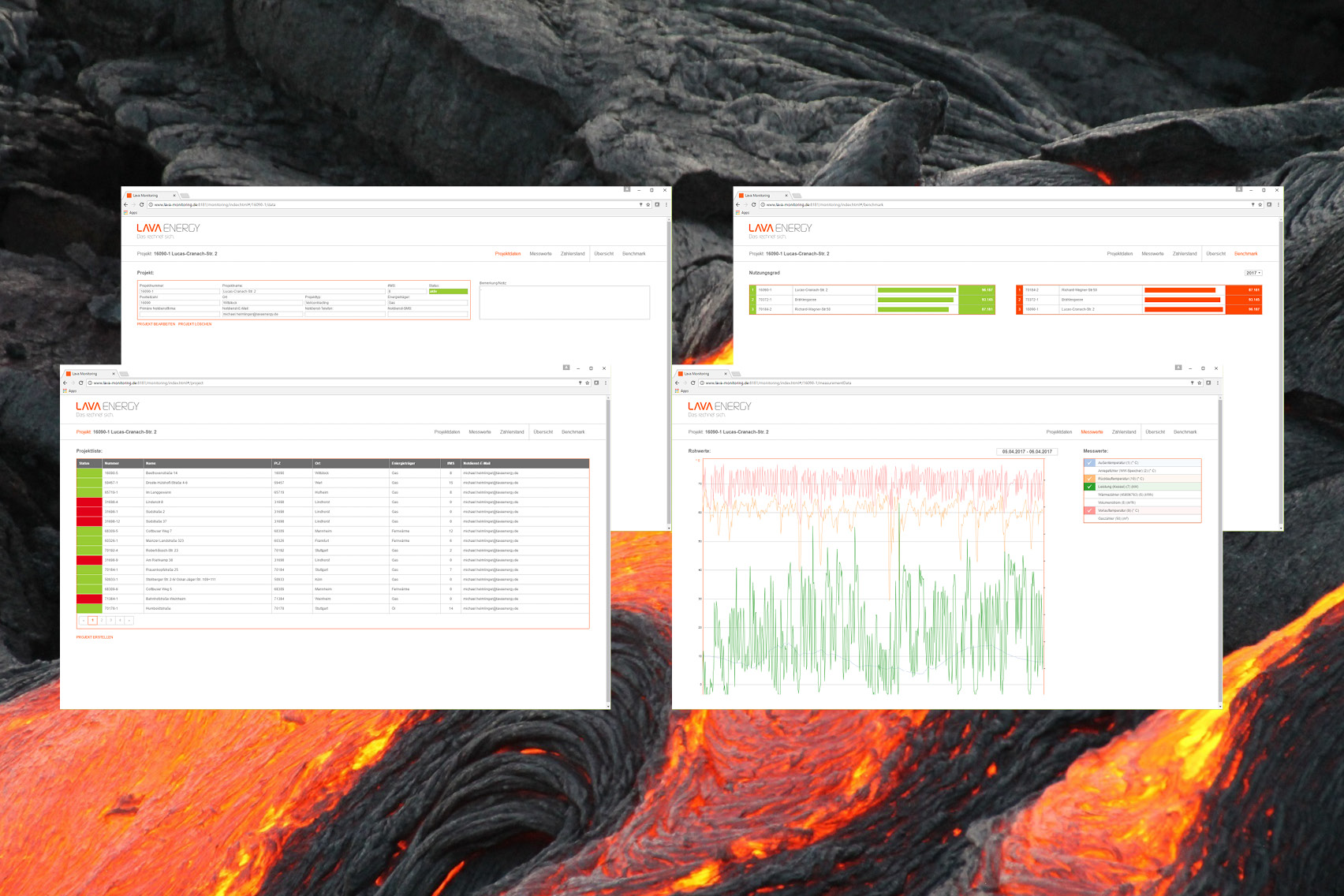Image resolution: width=1344 pixels, height=896 pixels.
Task: Open date range 05.04.2017 - 06.04.2017 picker
Action: tap(1027, 452)
